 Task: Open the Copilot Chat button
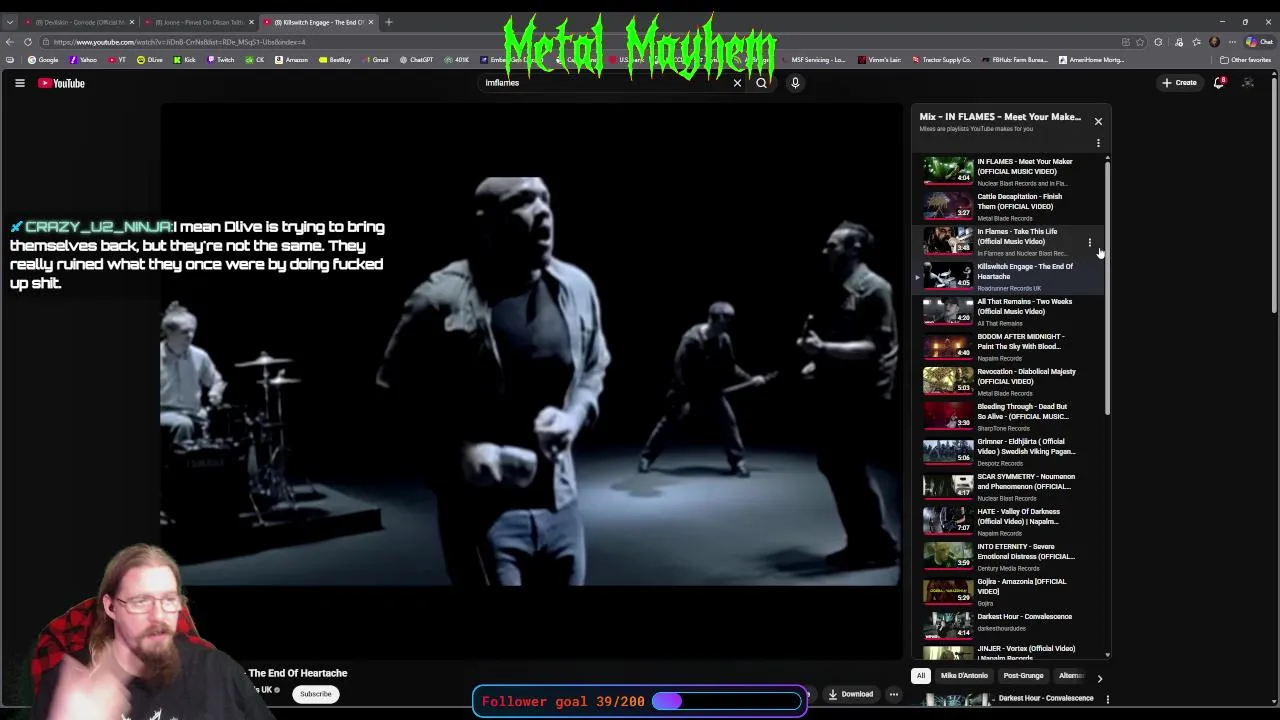[1259, 42]
